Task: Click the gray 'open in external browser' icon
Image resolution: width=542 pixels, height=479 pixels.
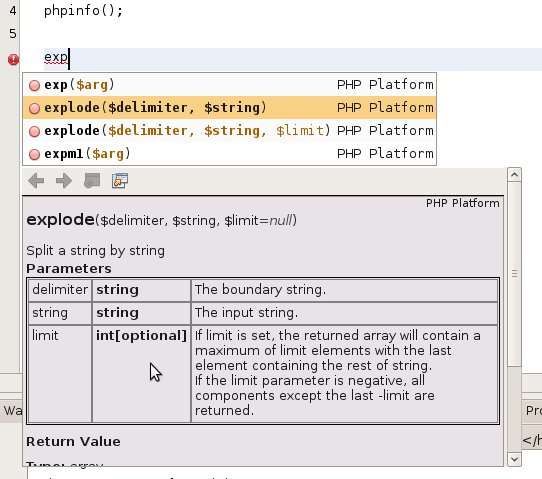Action: click(x=92, y=180)
